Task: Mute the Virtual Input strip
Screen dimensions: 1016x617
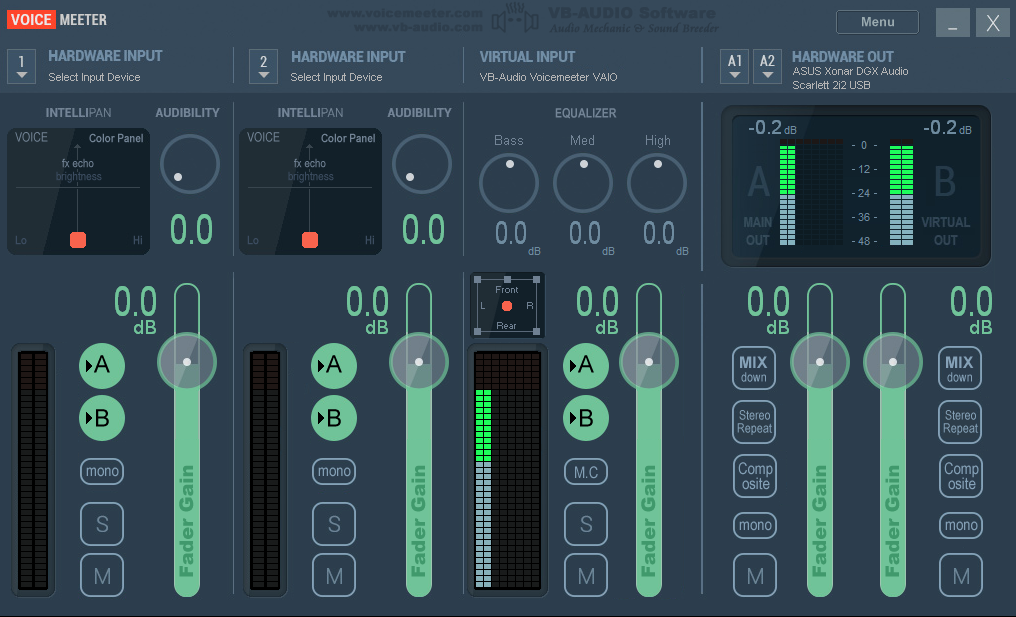Action: [586, 576]
